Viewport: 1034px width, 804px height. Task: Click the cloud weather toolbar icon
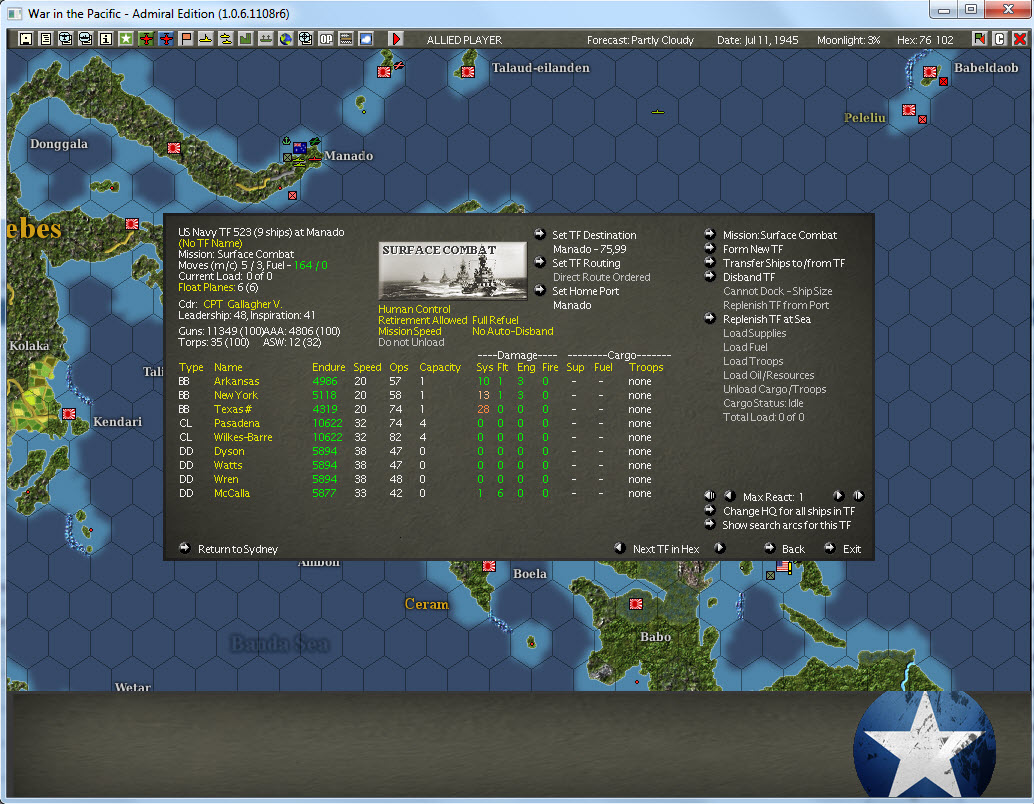click(366, 40)
